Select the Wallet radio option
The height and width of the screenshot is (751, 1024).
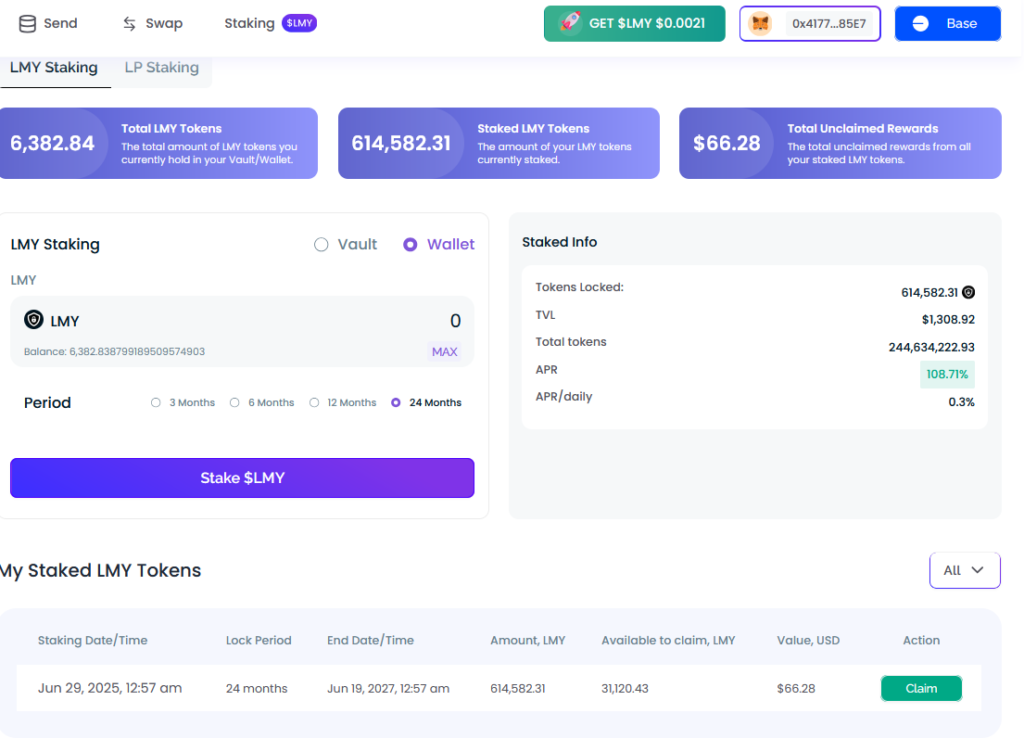[410, 245]
